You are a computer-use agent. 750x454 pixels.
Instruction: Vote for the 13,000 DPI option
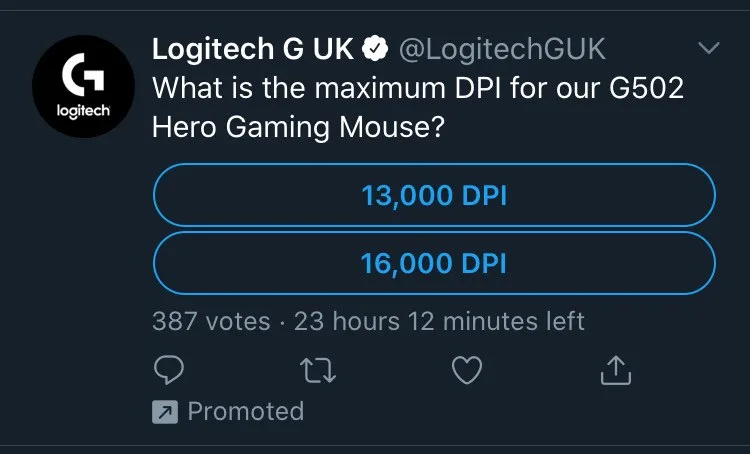(x=434, y=196)
